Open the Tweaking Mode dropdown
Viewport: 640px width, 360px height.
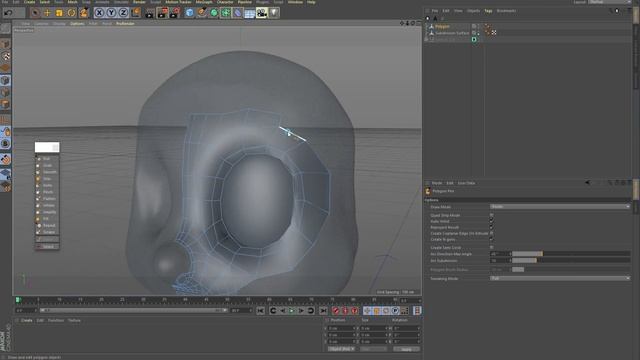tap(560, 278)
